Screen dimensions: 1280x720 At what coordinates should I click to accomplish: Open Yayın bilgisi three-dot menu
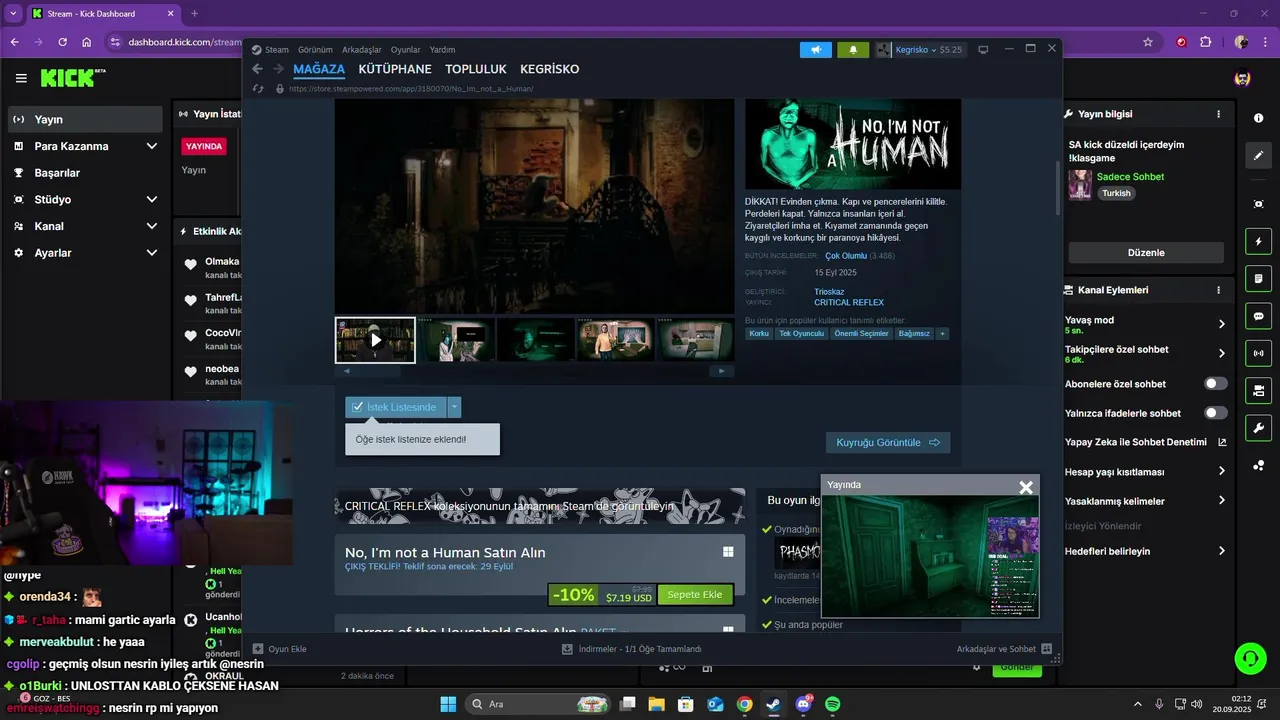click(1218, 114)
